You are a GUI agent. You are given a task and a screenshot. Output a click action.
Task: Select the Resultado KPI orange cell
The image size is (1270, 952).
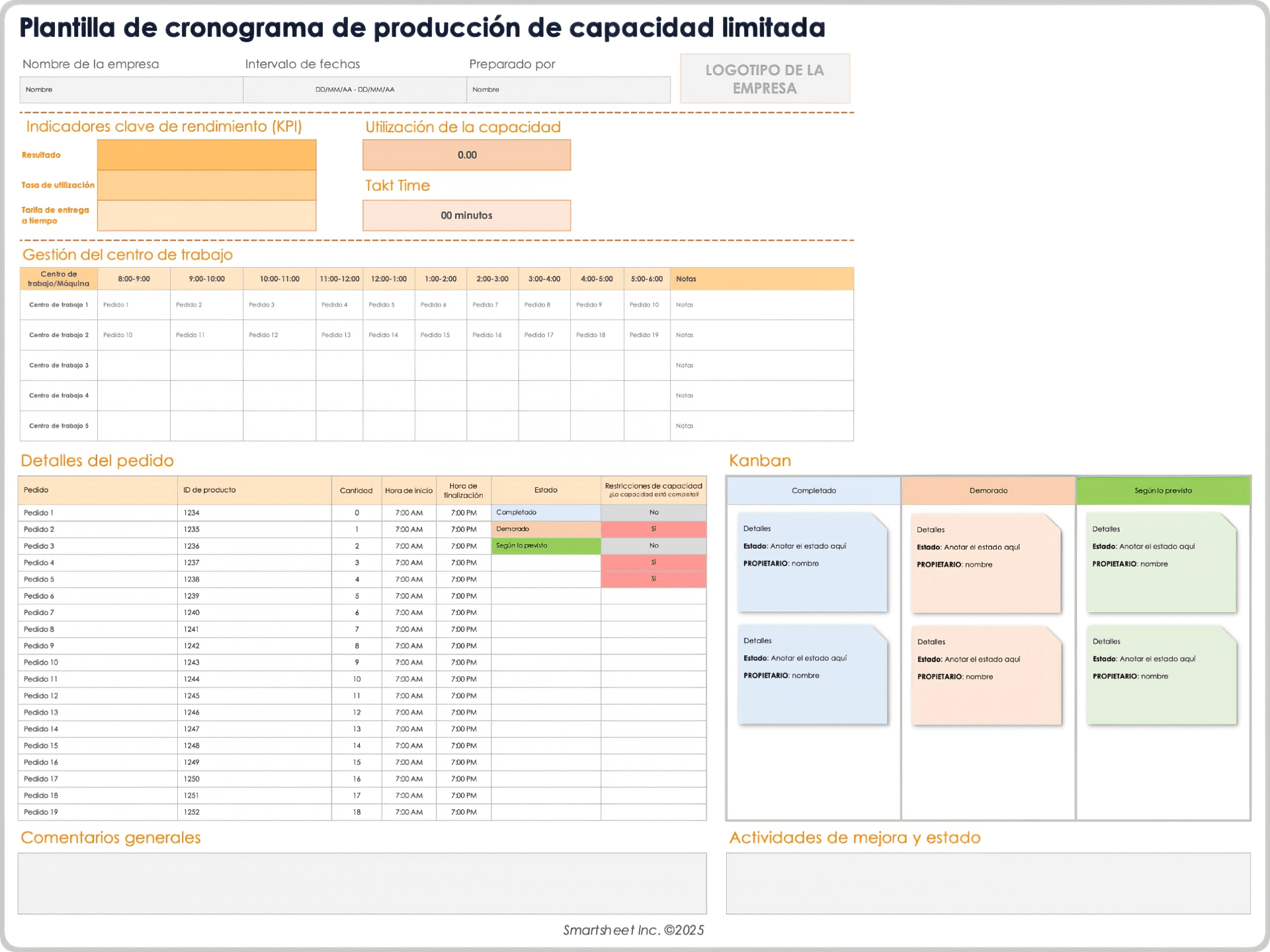(206, 155)
